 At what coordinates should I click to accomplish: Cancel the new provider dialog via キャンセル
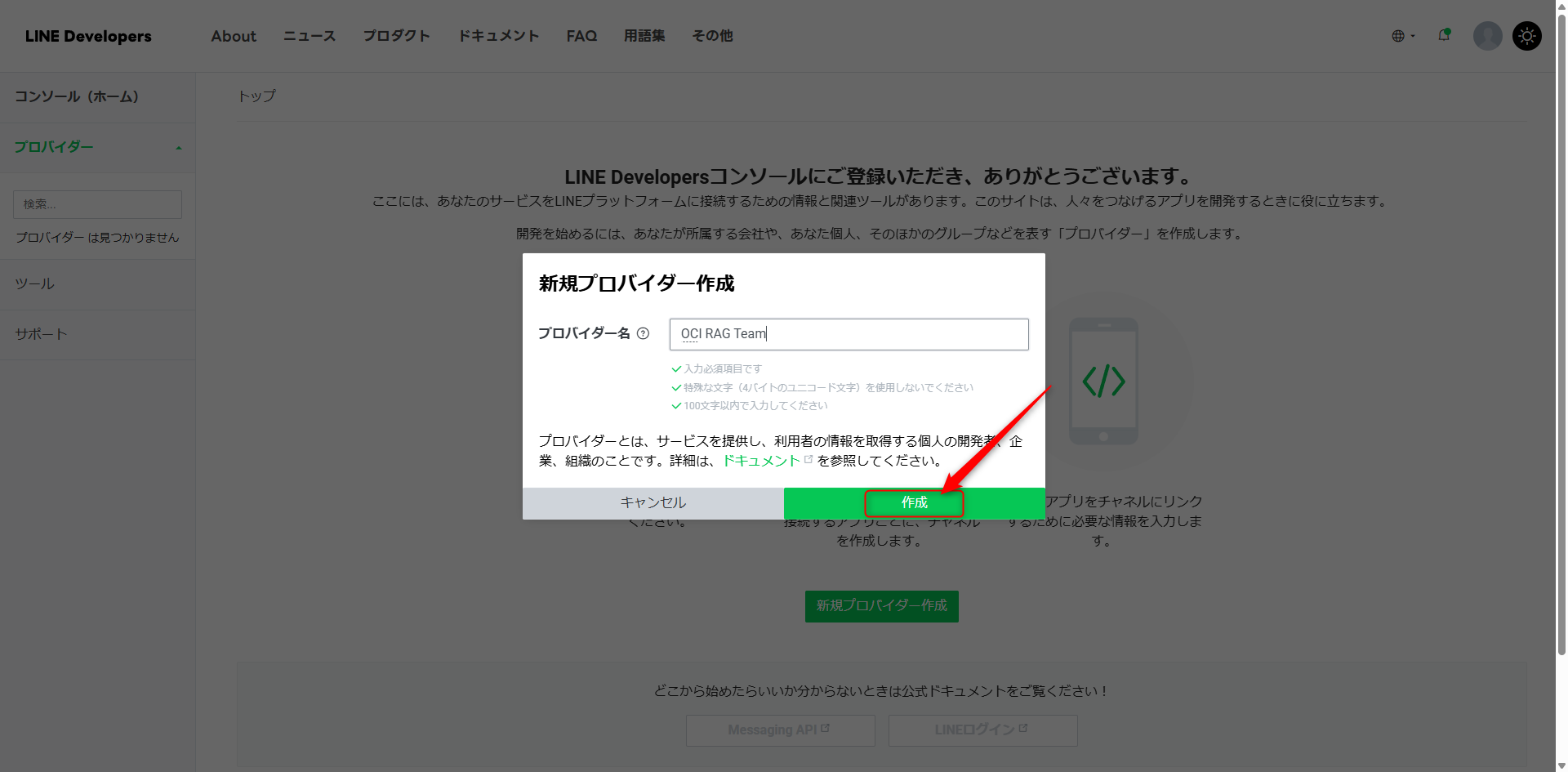tap(653, 502)
